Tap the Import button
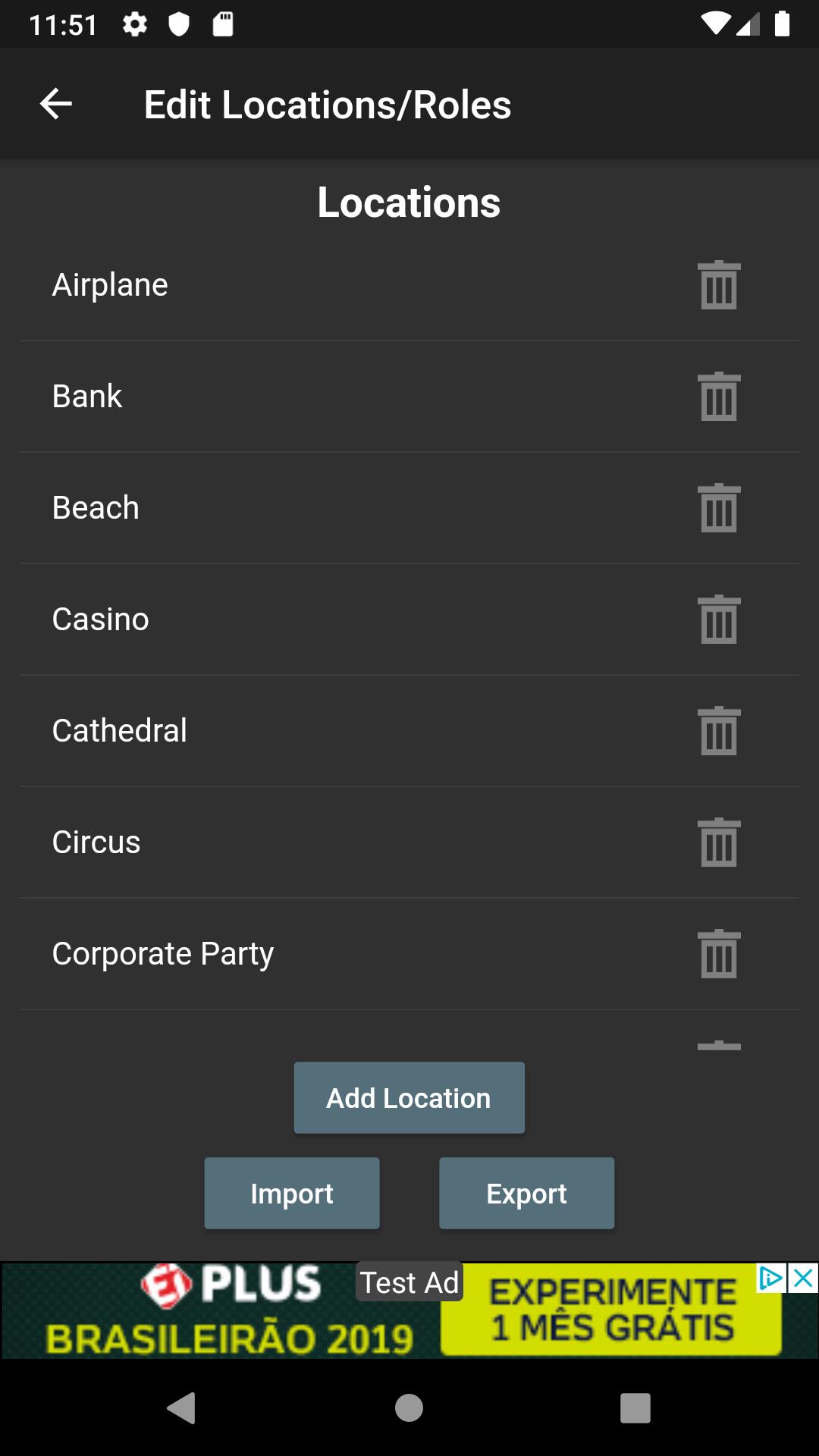The width and height of the screenshot is (819, 1456). [x=292, y=1194]
